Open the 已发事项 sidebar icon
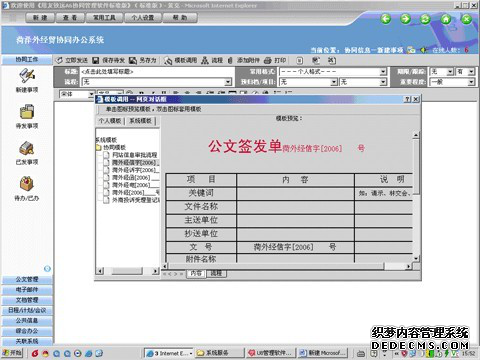 (27, 148)
